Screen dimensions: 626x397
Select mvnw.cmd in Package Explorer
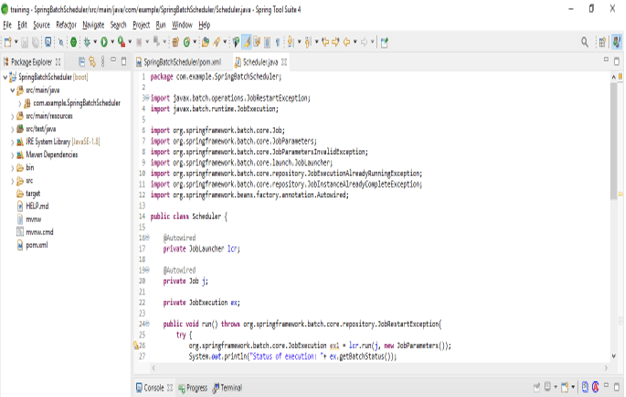point(35,232)
